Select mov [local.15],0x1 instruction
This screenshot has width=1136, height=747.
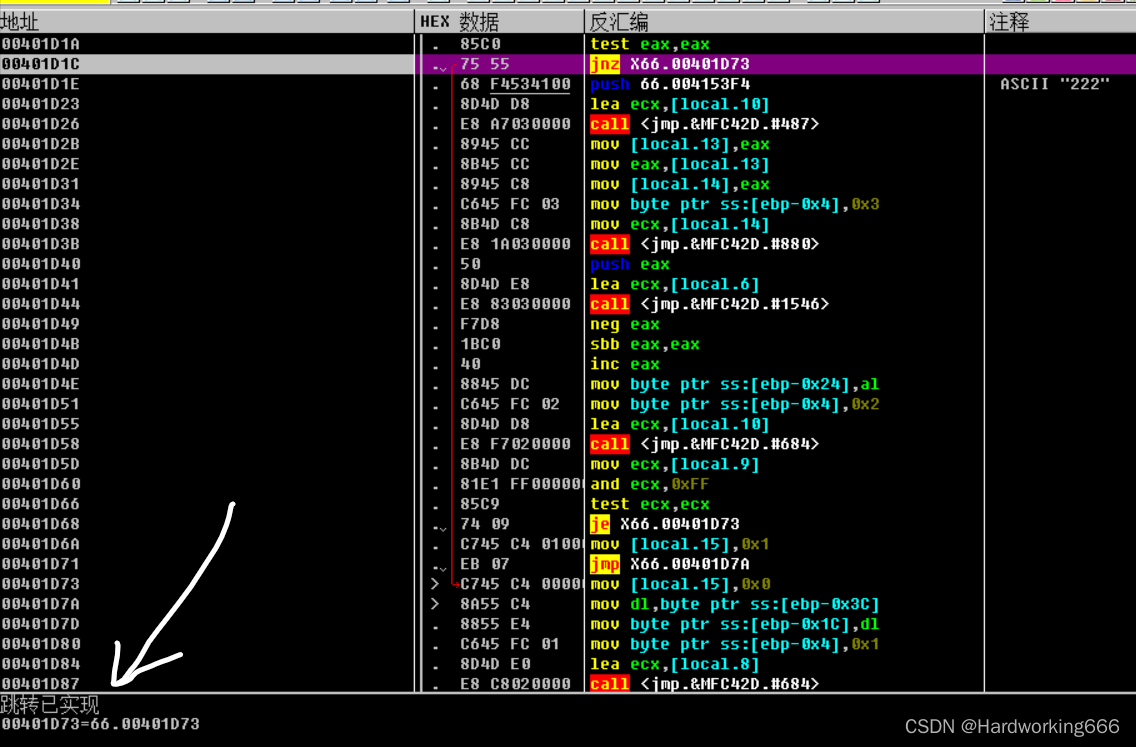(x=680, y=543)
